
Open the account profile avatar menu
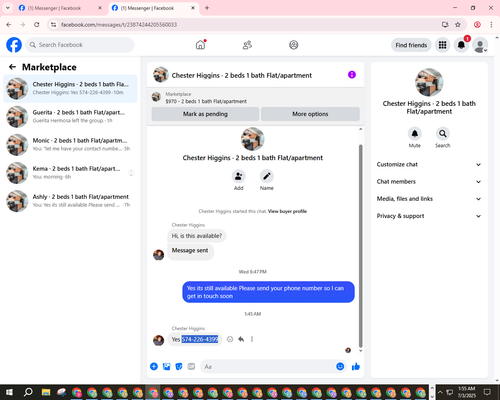point(480,45)
